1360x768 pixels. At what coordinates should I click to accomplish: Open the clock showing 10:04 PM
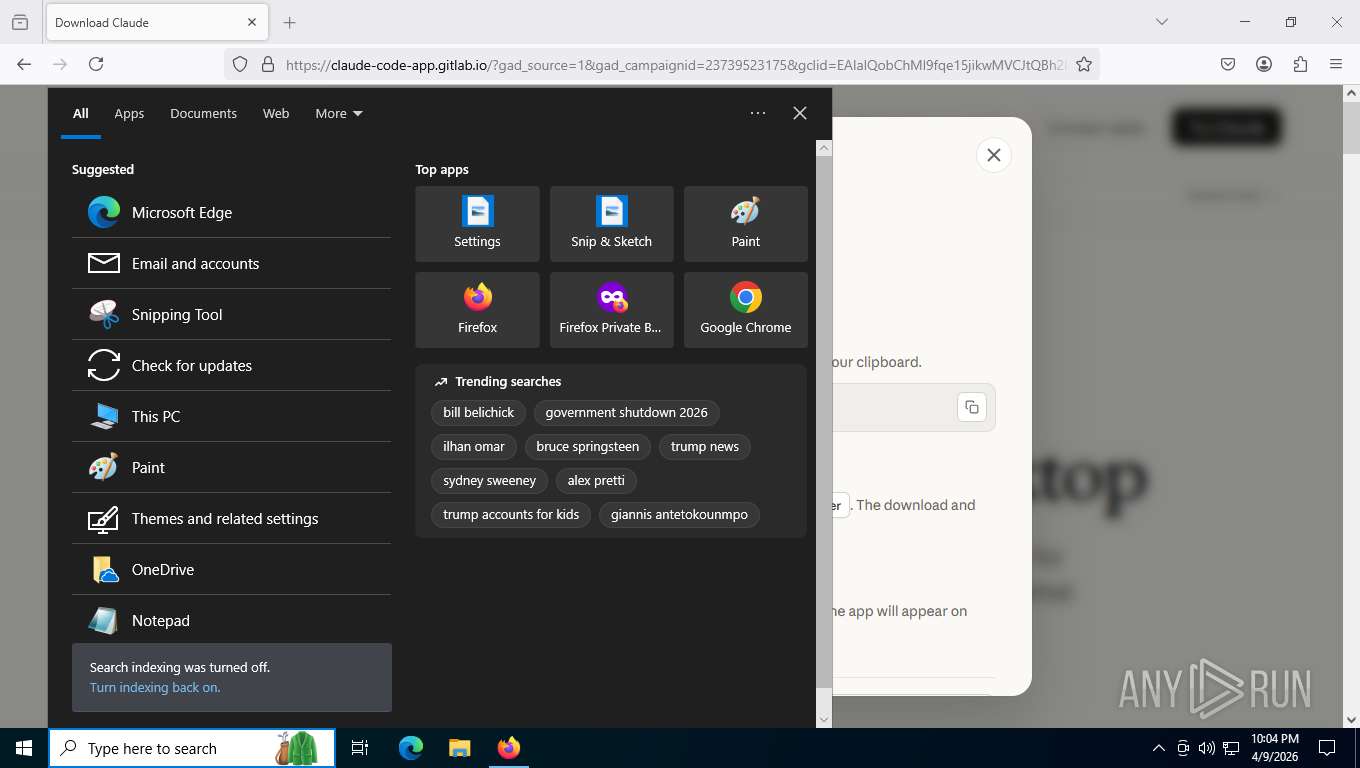(x=1274, y=748)
